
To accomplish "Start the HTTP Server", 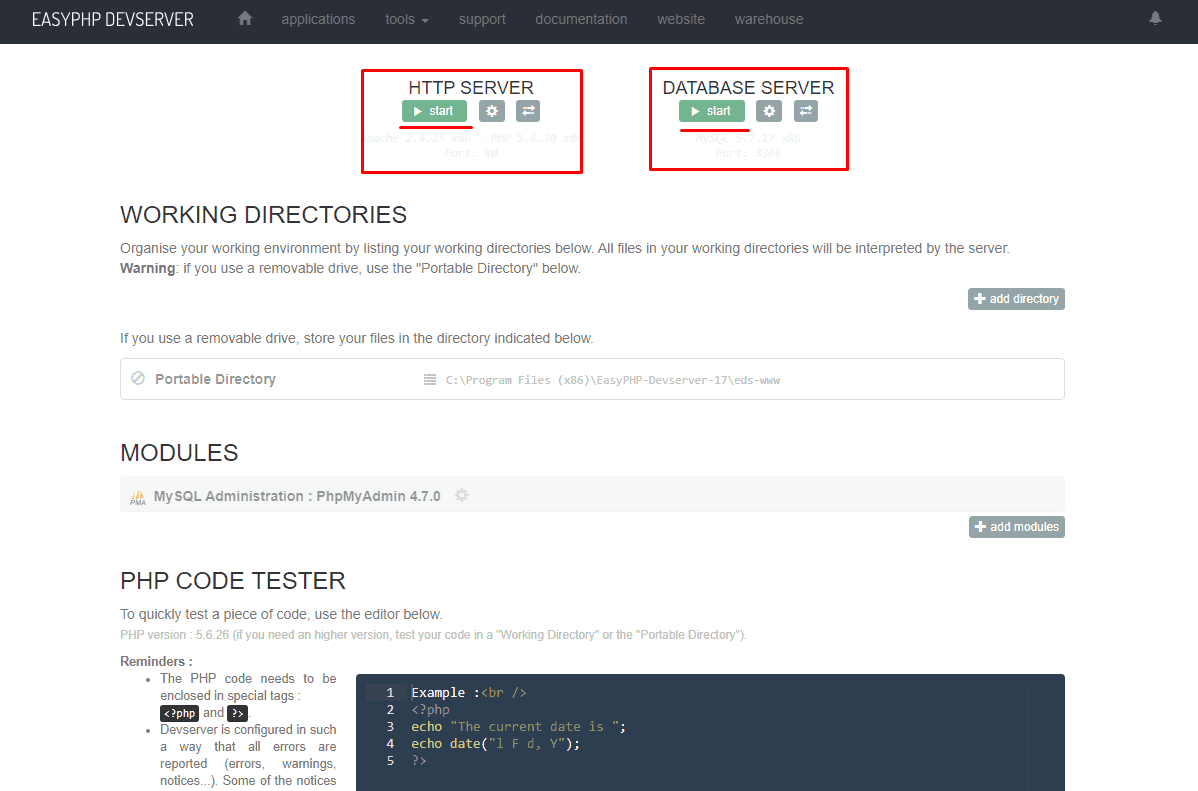I will pos(434,111).
